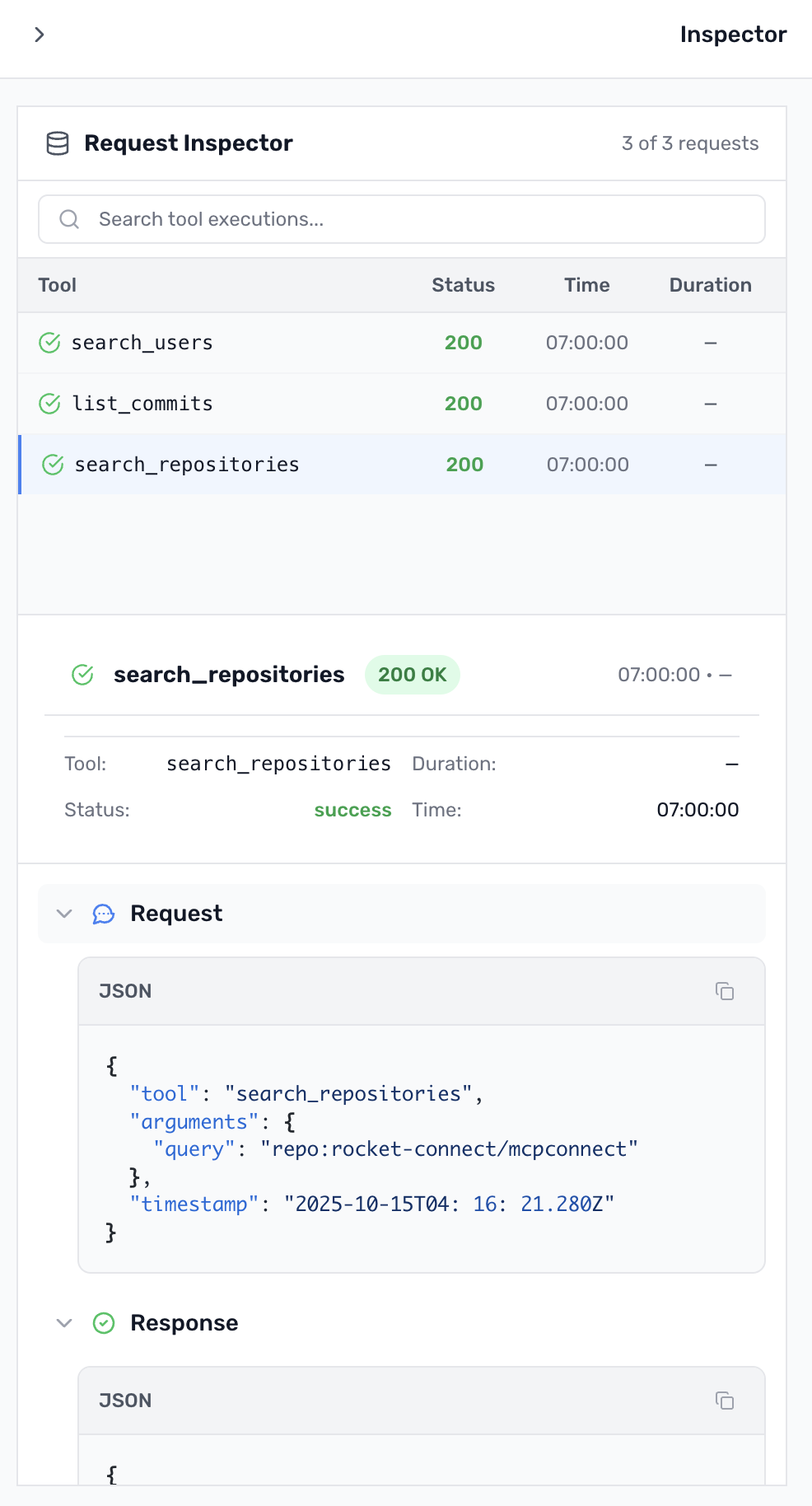
Task: Click the Request Inspector database icon
Action: tap(58, 143)
